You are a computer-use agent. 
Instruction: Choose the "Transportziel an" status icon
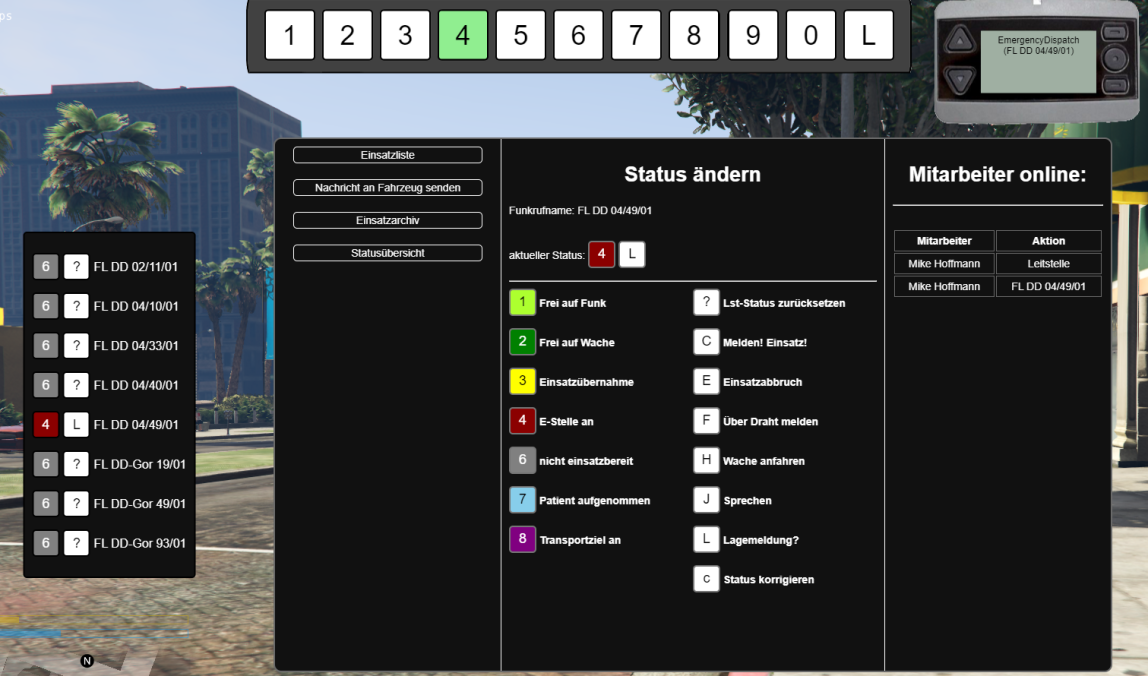[x=521, y=539]
